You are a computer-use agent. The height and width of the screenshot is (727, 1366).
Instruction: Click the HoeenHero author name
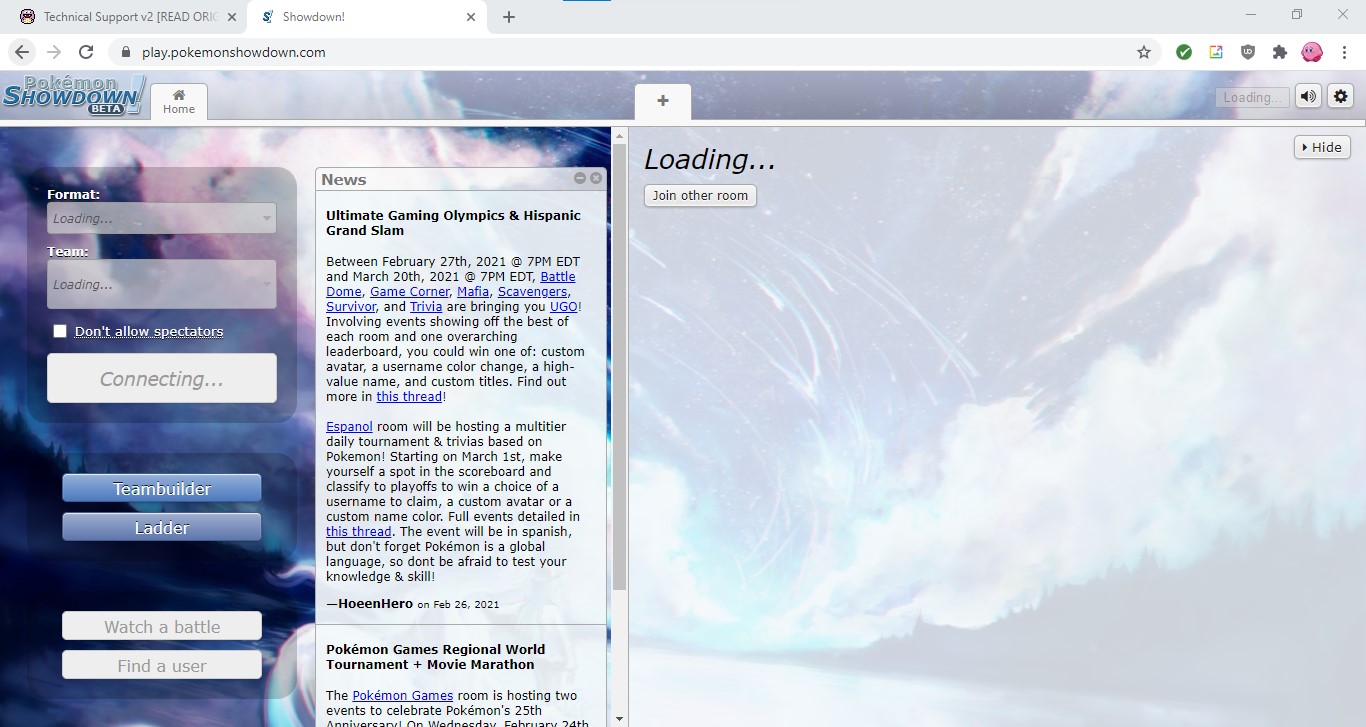(x=375, y=603)
